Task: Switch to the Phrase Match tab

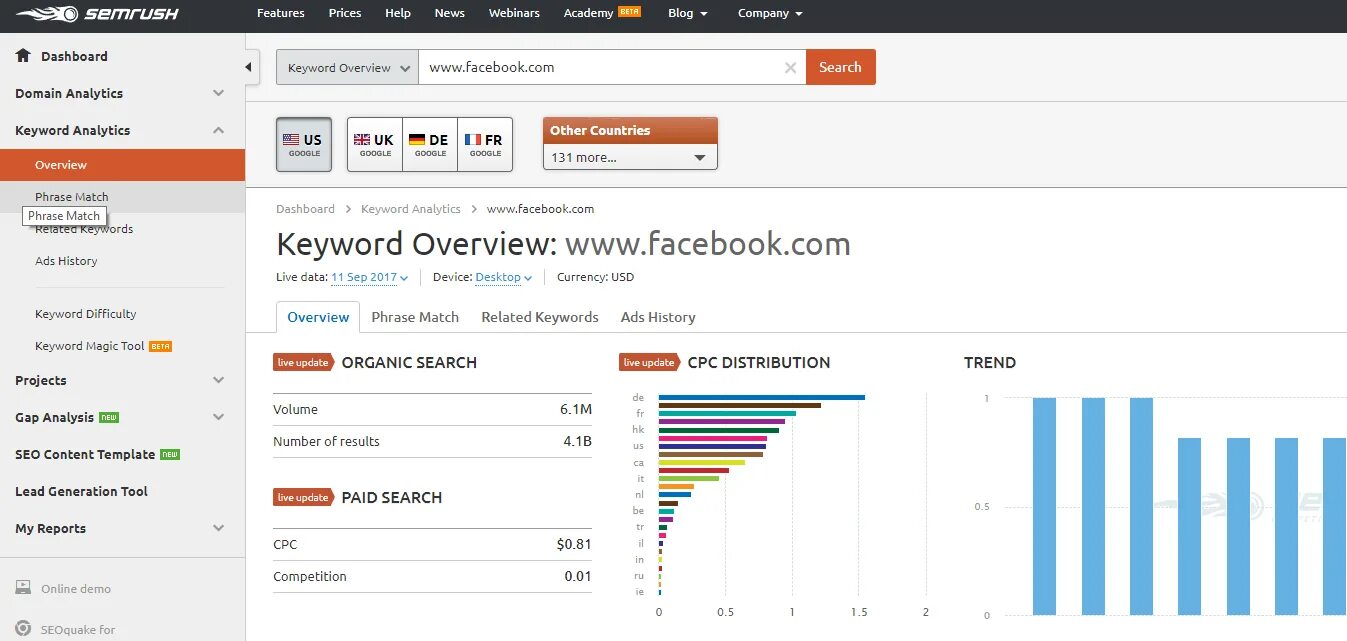Action: click(415, 317)
